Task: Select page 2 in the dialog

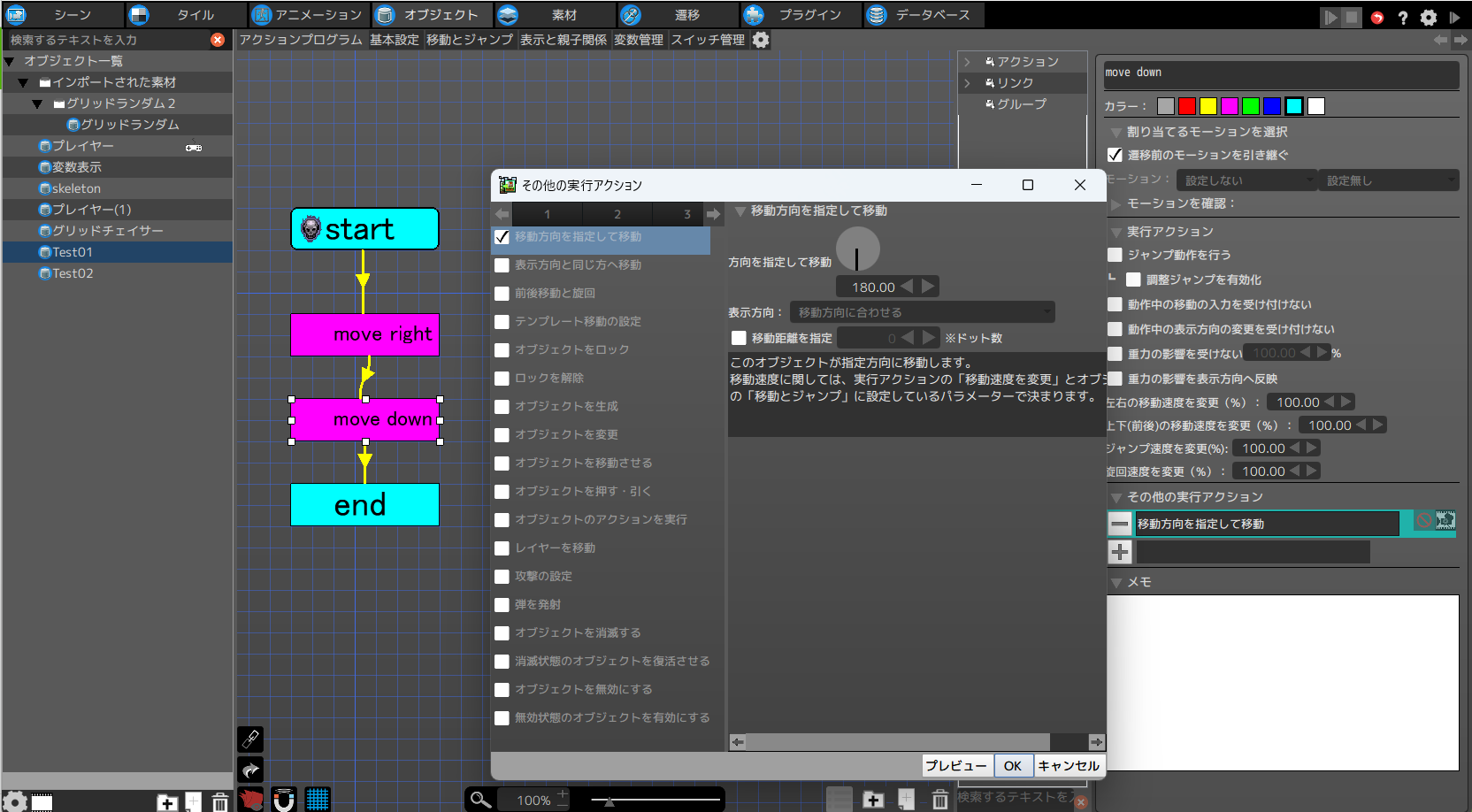Action: 617,214
